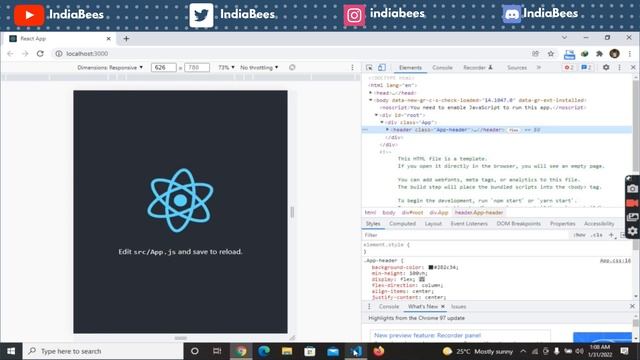Image resolution: width=640 pixels, height=360 pixels.
Task: Open DevTools settings gear
Action: 606,67
